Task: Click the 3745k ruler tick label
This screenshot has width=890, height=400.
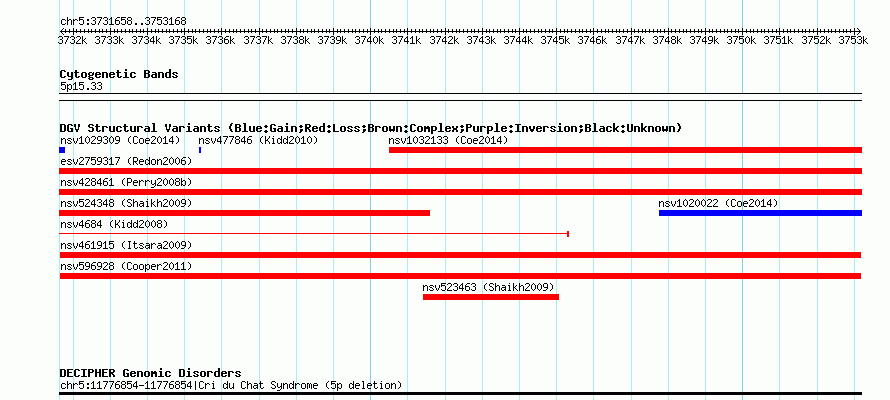Action: click(x=556, y=40)
